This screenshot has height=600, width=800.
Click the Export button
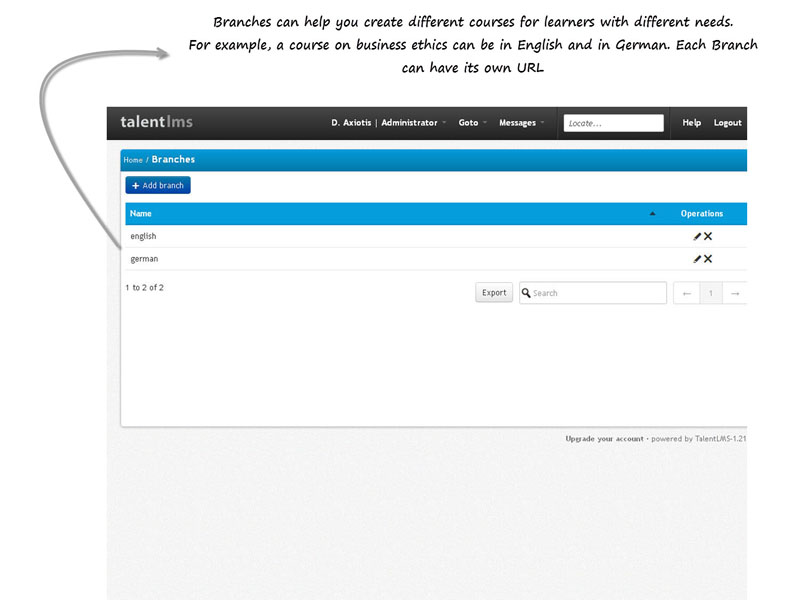pyautogui.click(x=494, y=292)
